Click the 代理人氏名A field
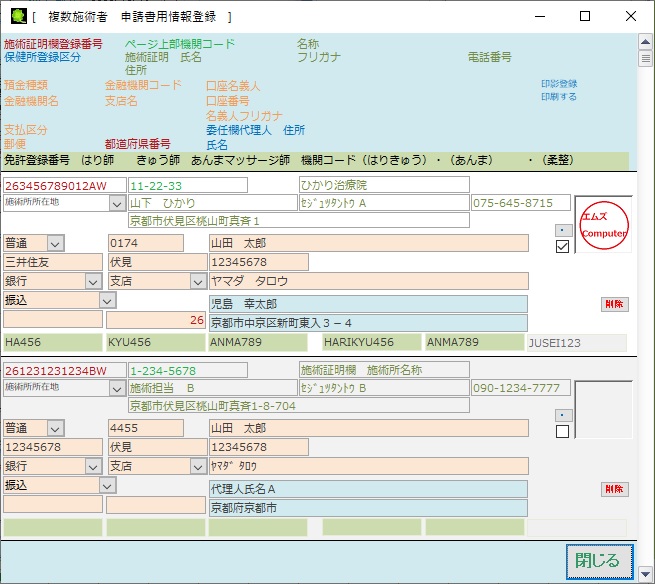This screenshot has height=584, width=655. tap(368, 489)
